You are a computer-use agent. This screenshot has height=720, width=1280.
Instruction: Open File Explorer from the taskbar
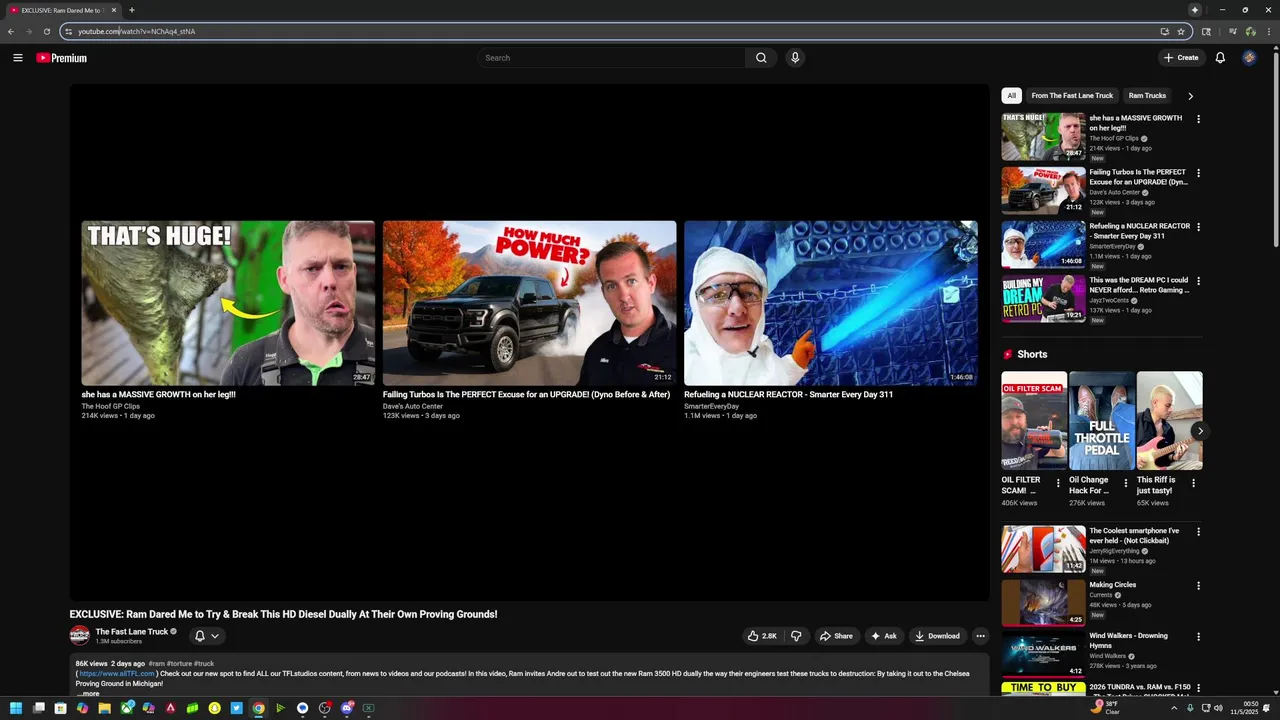pyautogui.click(x=104, y=708)
